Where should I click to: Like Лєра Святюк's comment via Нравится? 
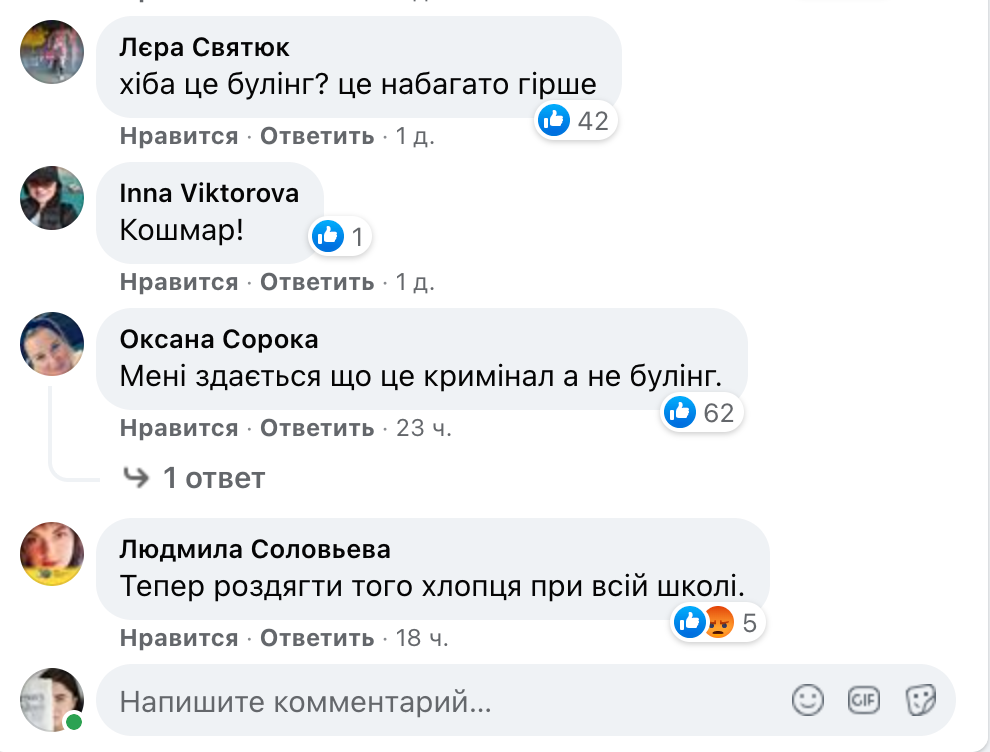point(179,136)
